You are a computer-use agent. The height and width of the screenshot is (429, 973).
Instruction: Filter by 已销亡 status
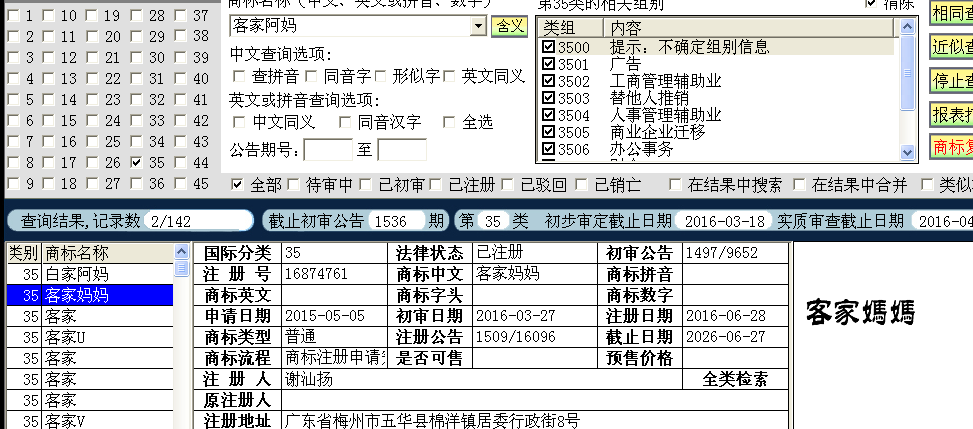(x=580, y=184)
